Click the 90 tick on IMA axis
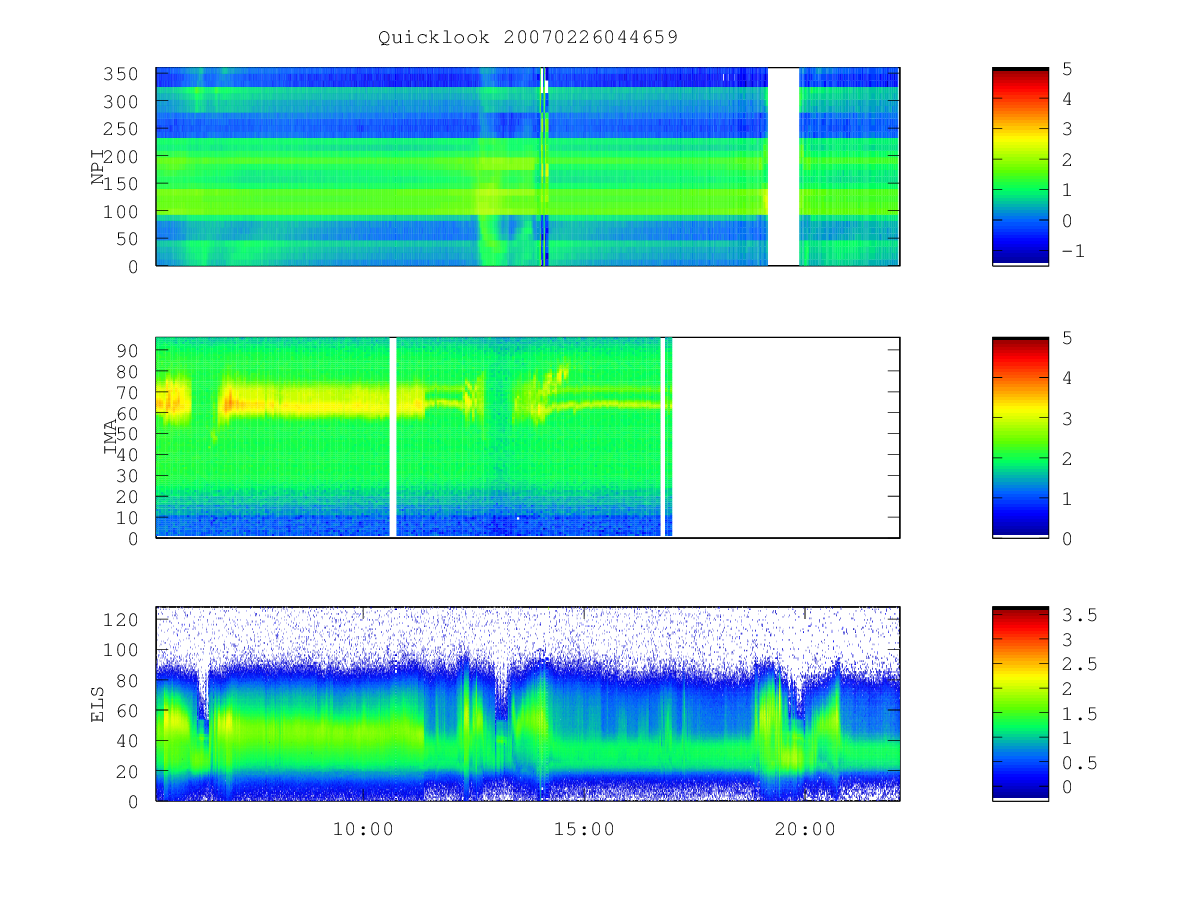1200x900 pixels. (129, 350)
